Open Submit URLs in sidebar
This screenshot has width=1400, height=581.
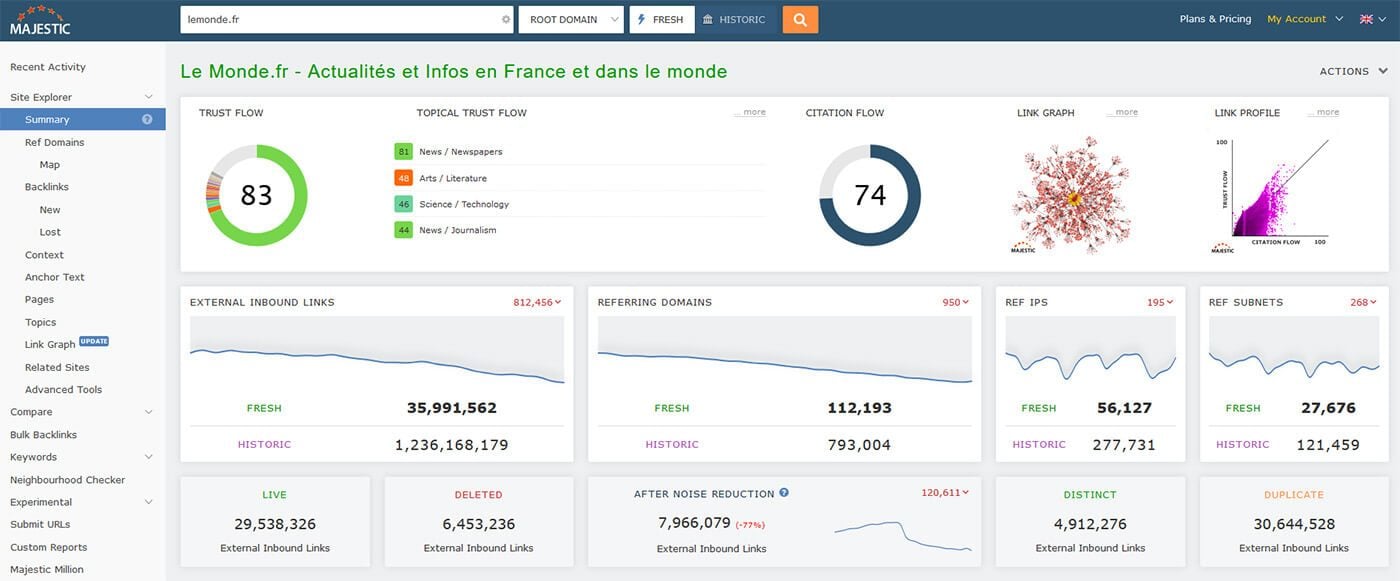pyautogui.click(x=40, y=524)
